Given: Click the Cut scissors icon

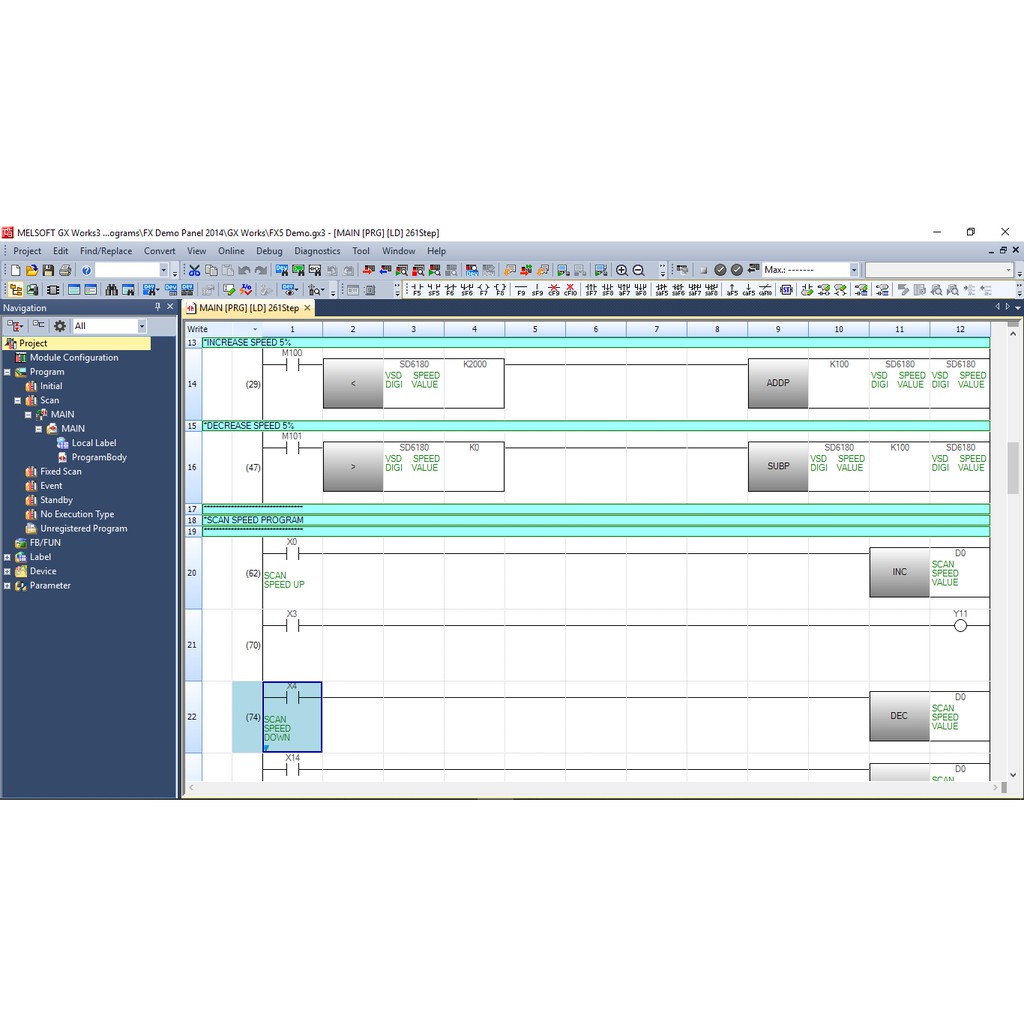Looking at the screenshot, I should tap(195, 270).
